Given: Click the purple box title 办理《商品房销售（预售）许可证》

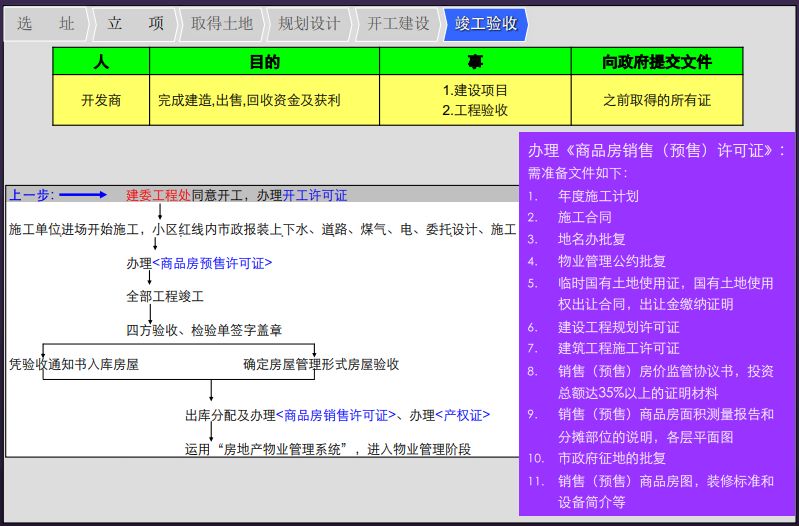Looking at the screenshot, I should coord(656,150).
